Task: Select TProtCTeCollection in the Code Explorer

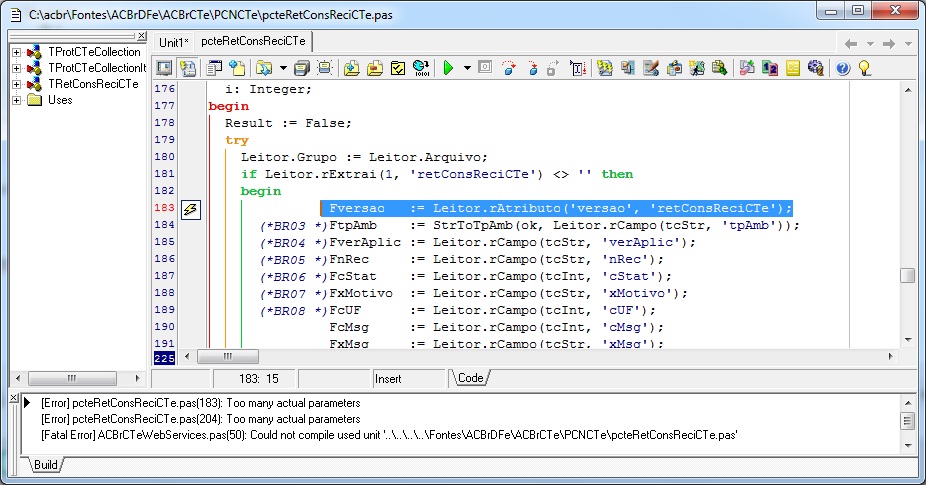Action: 94,52
